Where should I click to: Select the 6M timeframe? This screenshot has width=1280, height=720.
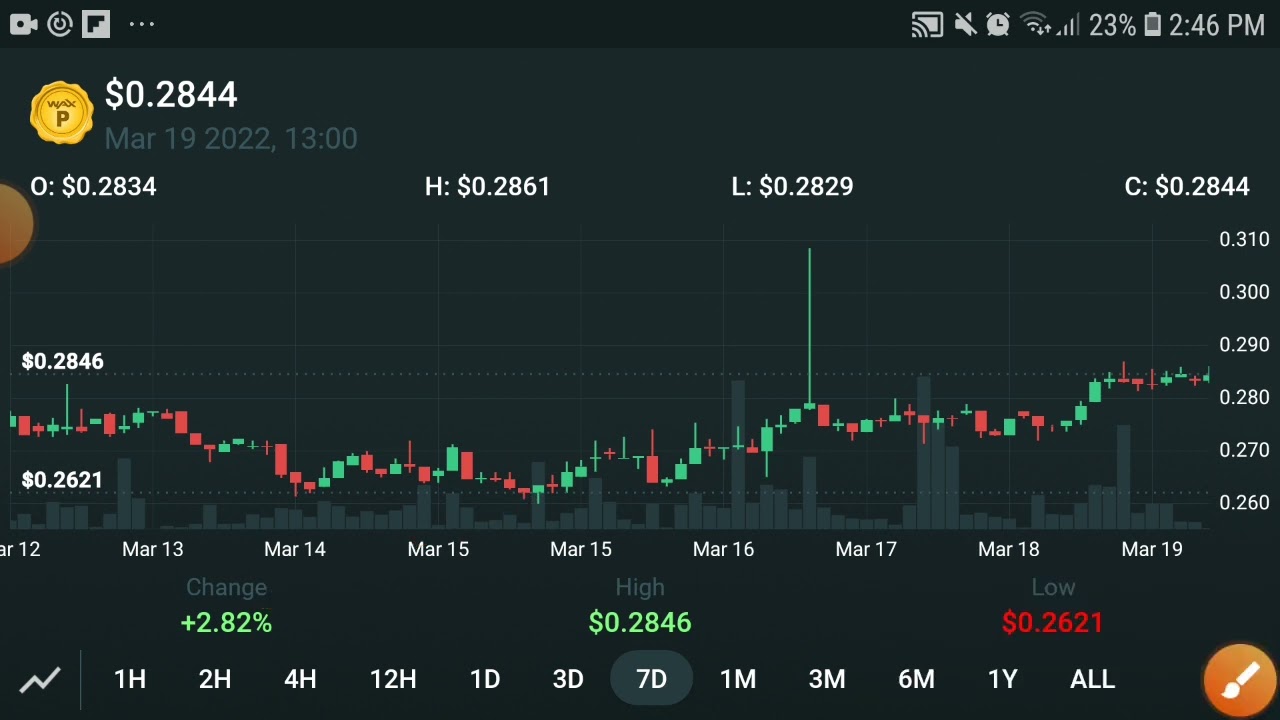(x=916, y=680)
